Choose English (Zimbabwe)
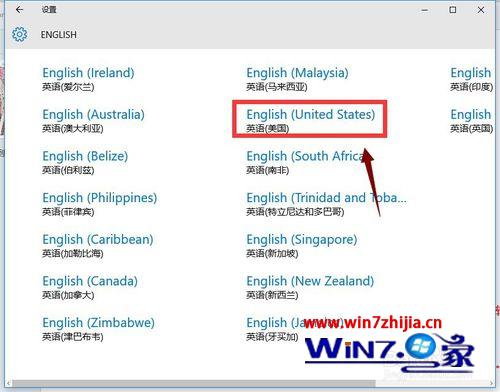This screenshot has width=500, height=392. (98, 329)
